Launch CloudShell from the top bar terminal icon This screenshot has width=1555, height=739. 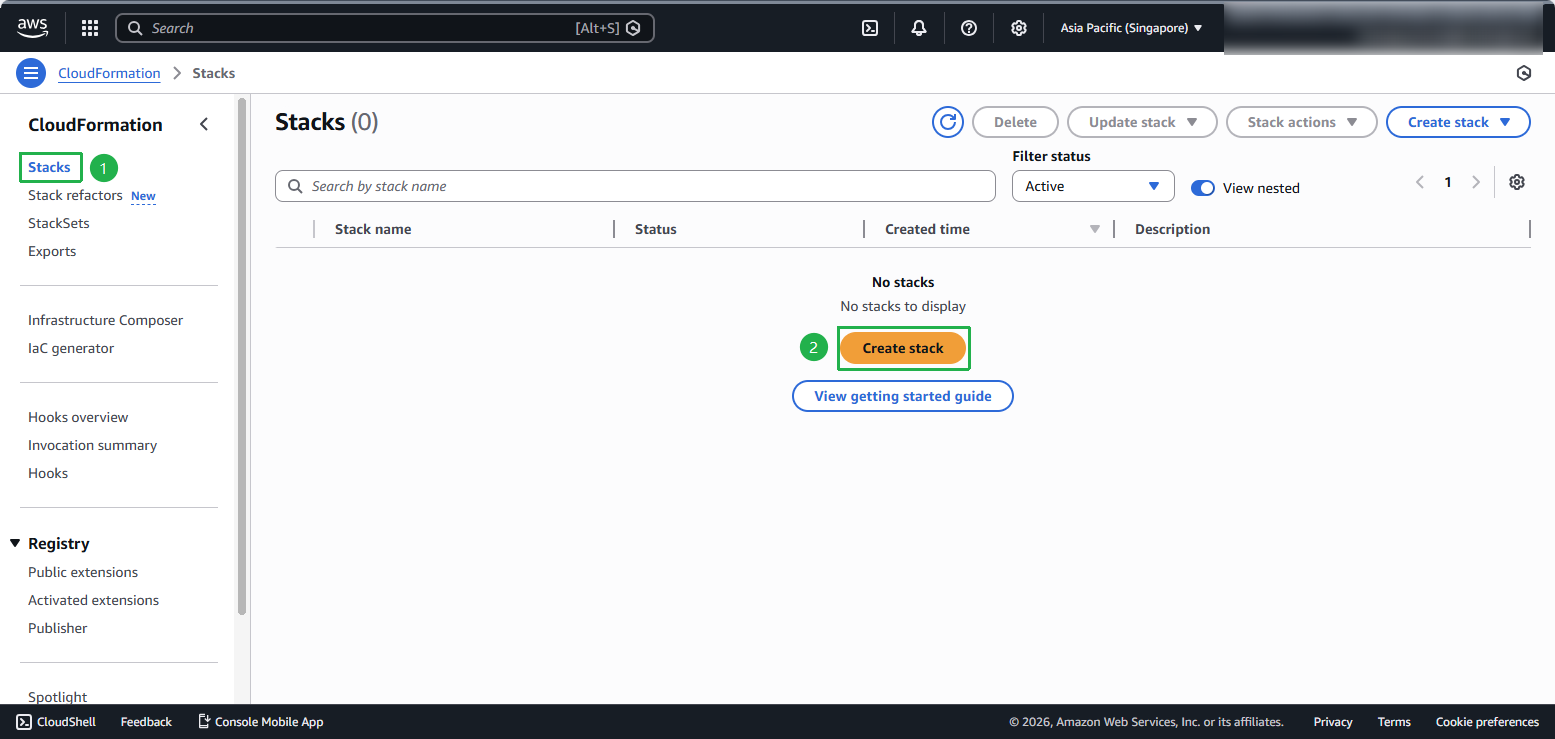pyautogui.click(x=868, y=27)
